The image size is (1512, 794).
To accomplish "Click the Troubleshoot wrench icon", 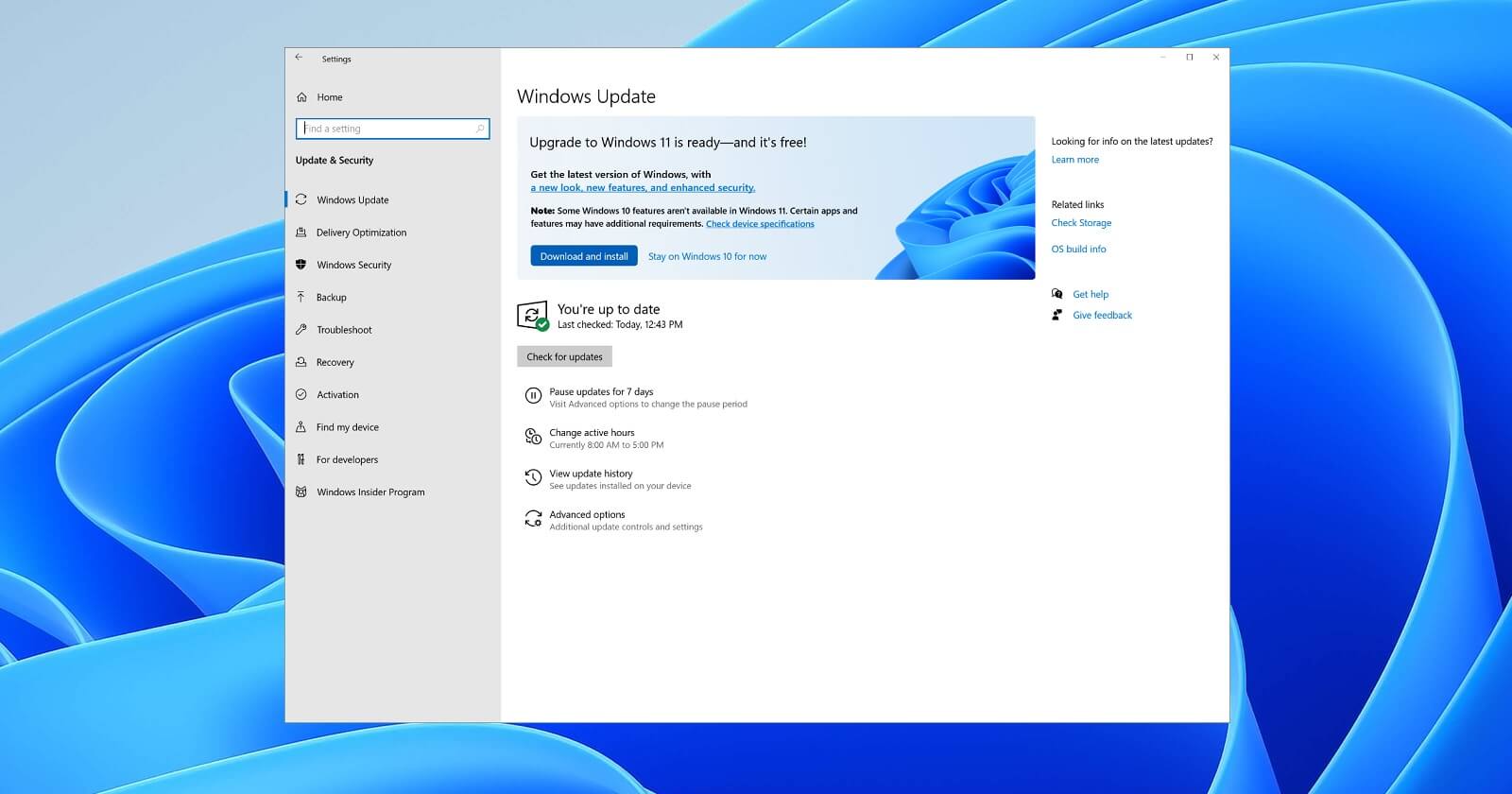I will click(x=301, y=330).
